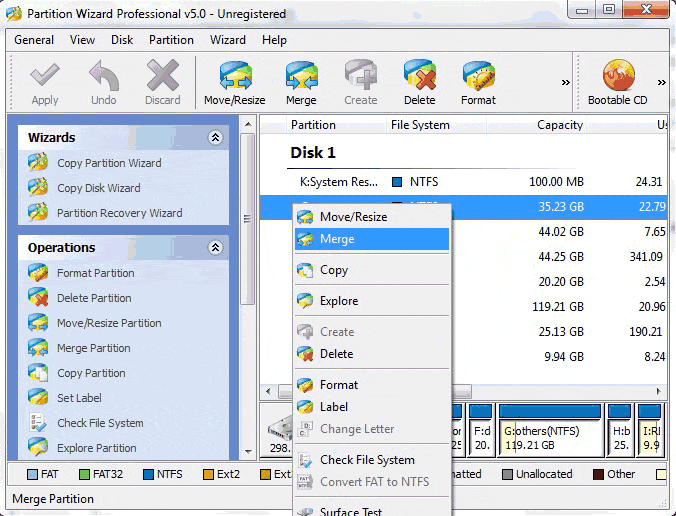Click the Format toolbar icon
Screen dimensions: 676x516
pos(478,84)
